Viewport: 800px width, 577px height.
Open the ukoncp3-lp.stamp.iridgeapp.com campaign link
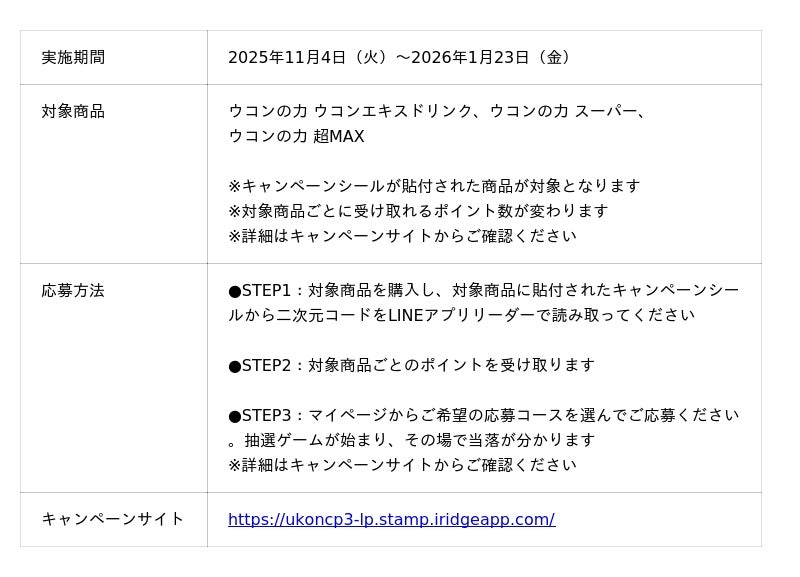coord(391,520)
